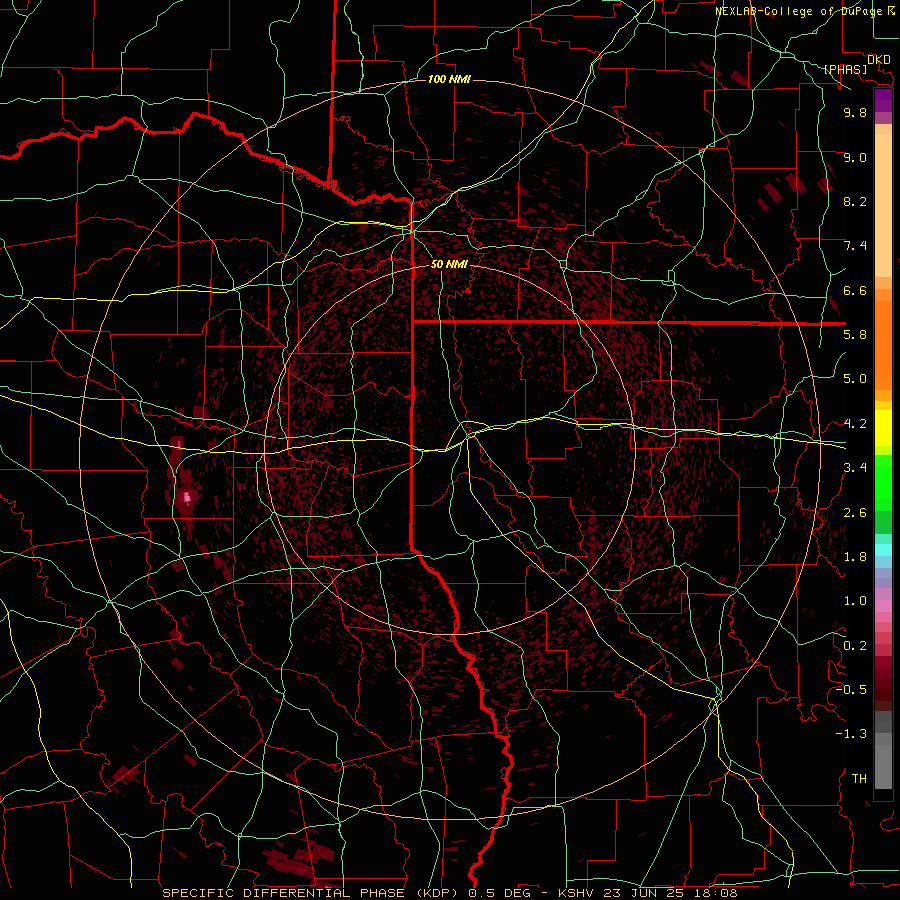Click the 4.2 value on the color scale

tap(855, 424)
